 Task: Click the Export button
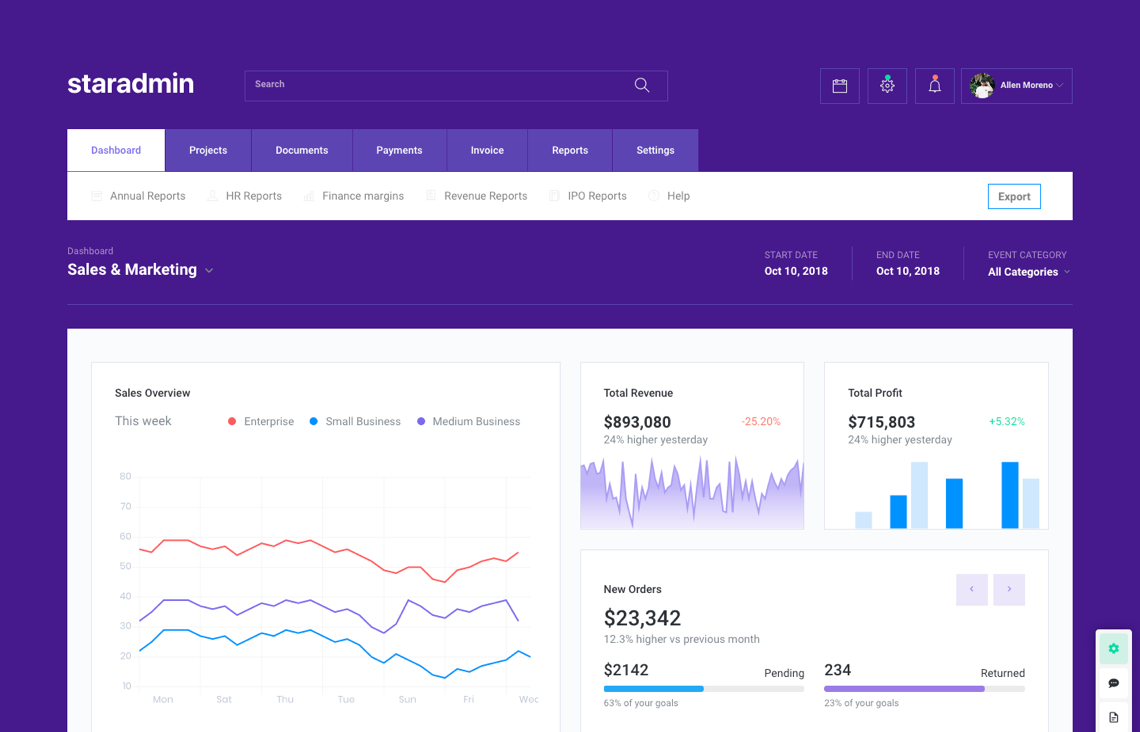(x=1014, y=197)
